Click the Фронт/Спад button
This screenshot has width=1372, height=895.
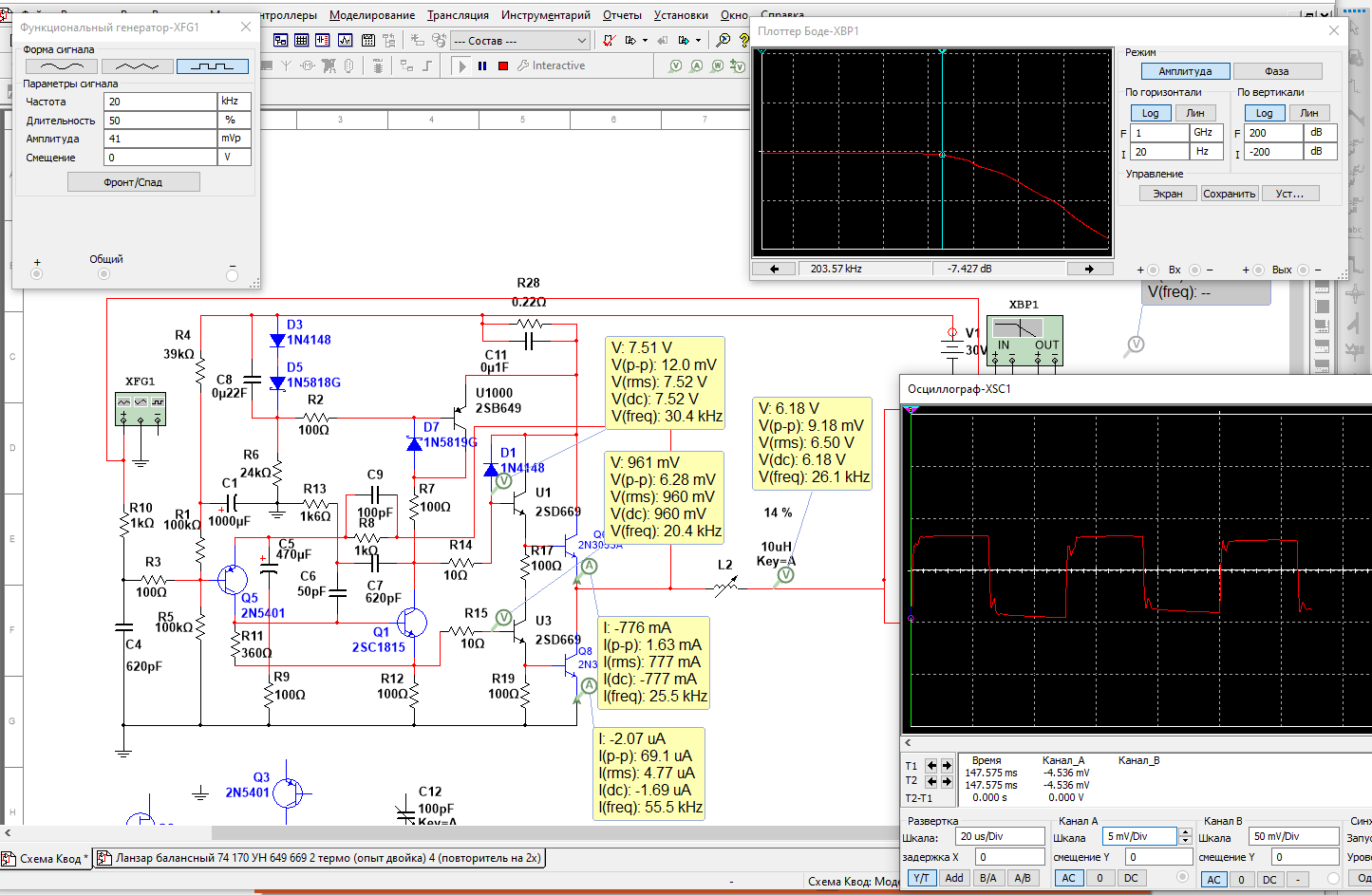tap(133, 182)
